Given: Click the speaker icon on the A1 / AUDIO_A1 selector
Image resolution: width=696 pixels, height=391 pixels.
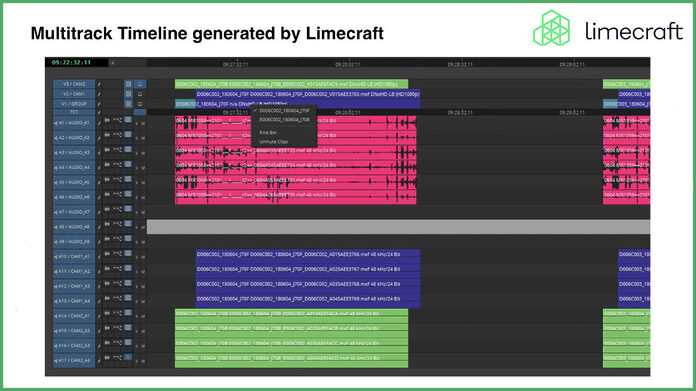Looking at the screenshot, I should [x=56, y=123].
